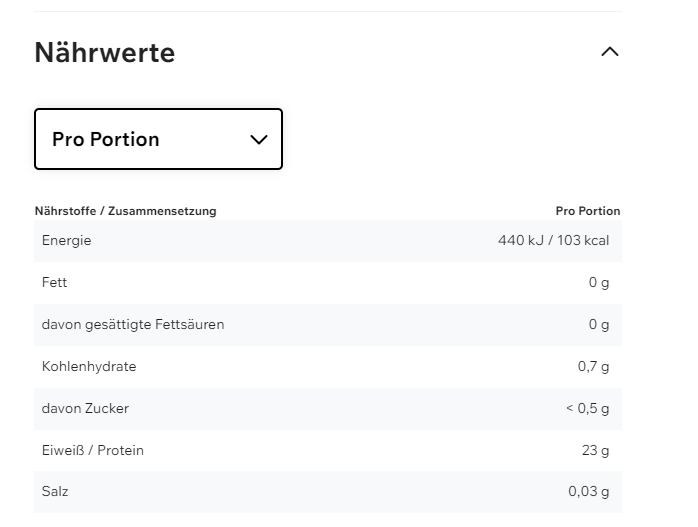Click the 23 g protein value

click(595, 451)
